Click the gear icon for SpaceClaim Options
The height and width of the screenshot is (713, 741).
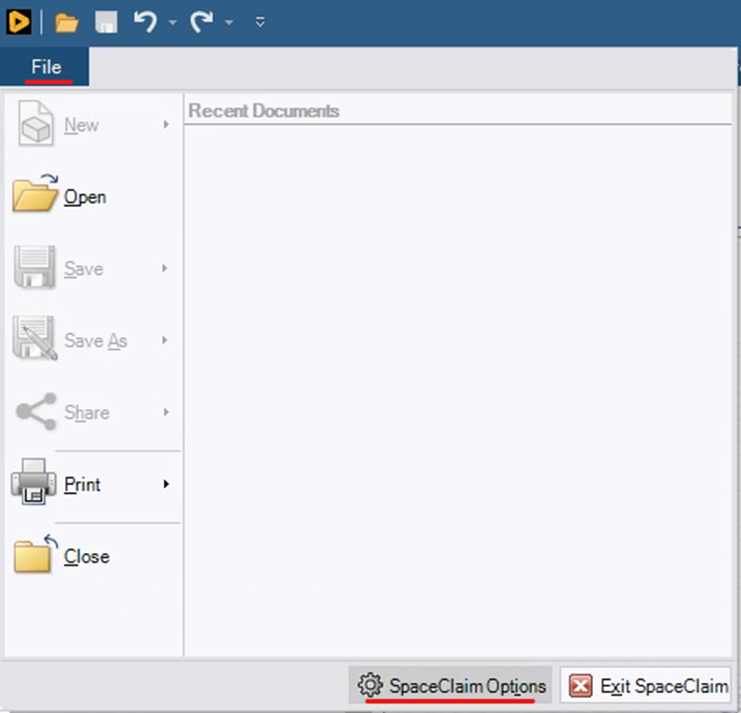click(x=370, y=686)
